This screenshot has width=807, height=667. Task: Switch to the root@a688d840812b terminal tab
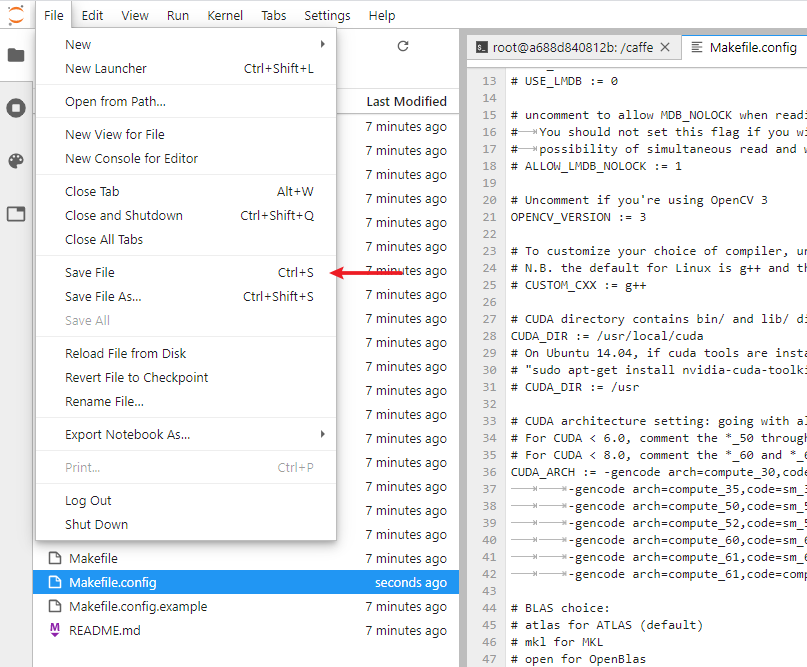pyautogui.click(x=572, y=48)
